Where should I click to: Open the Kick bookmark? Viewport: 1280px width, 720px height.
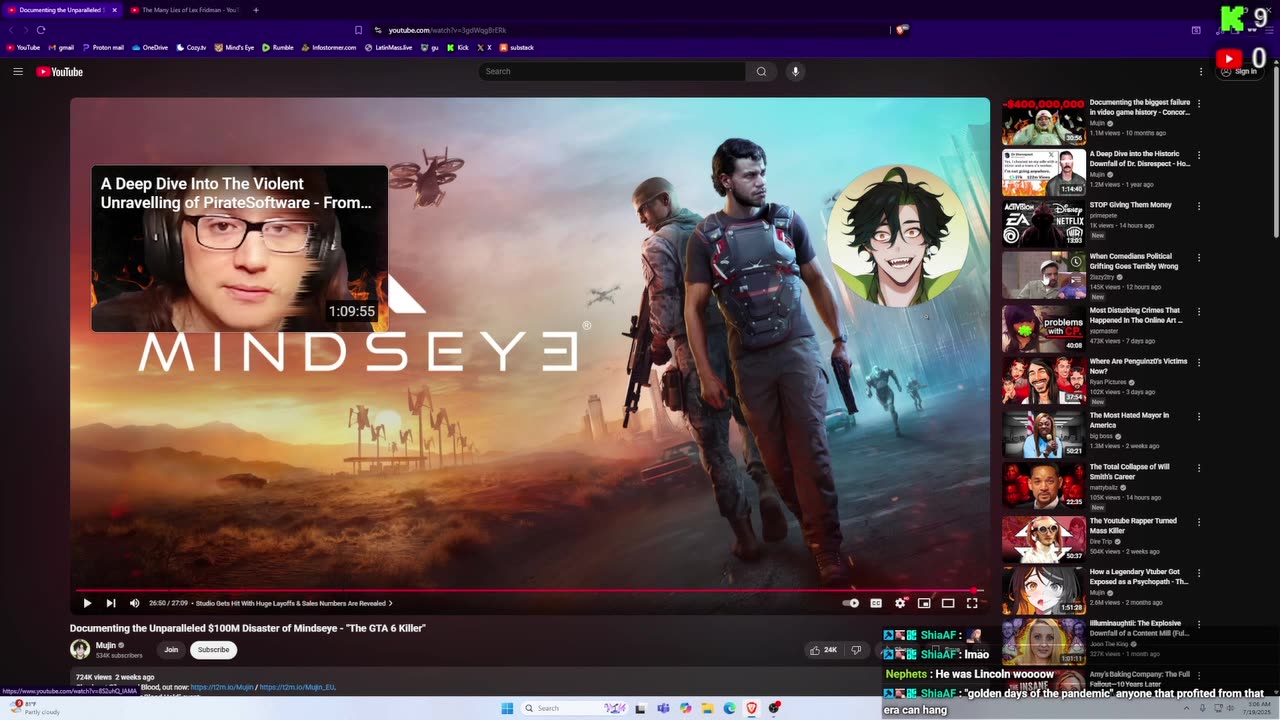458,47
